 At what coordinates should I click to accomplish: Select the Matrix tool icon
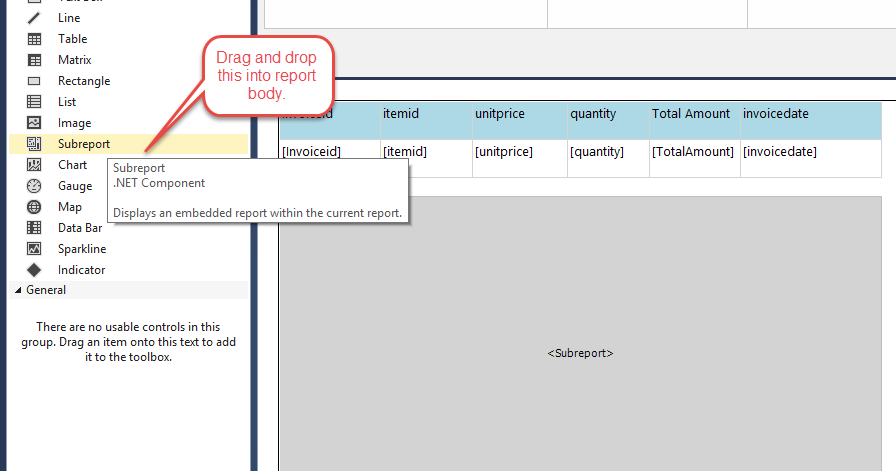pyautogui.click(x=34, y=60)
